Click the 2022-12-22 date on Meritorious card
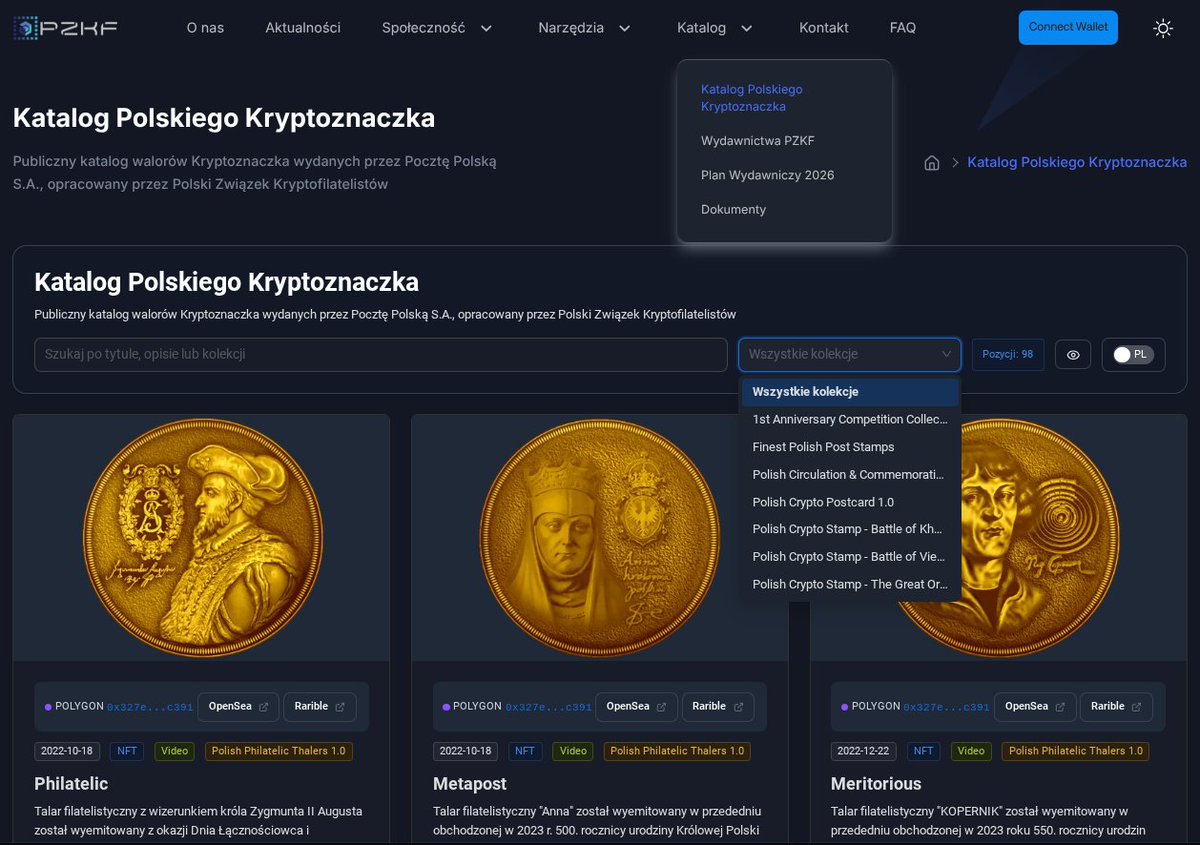The height and width of the screenshot is (845, 1200). (865, 751)
